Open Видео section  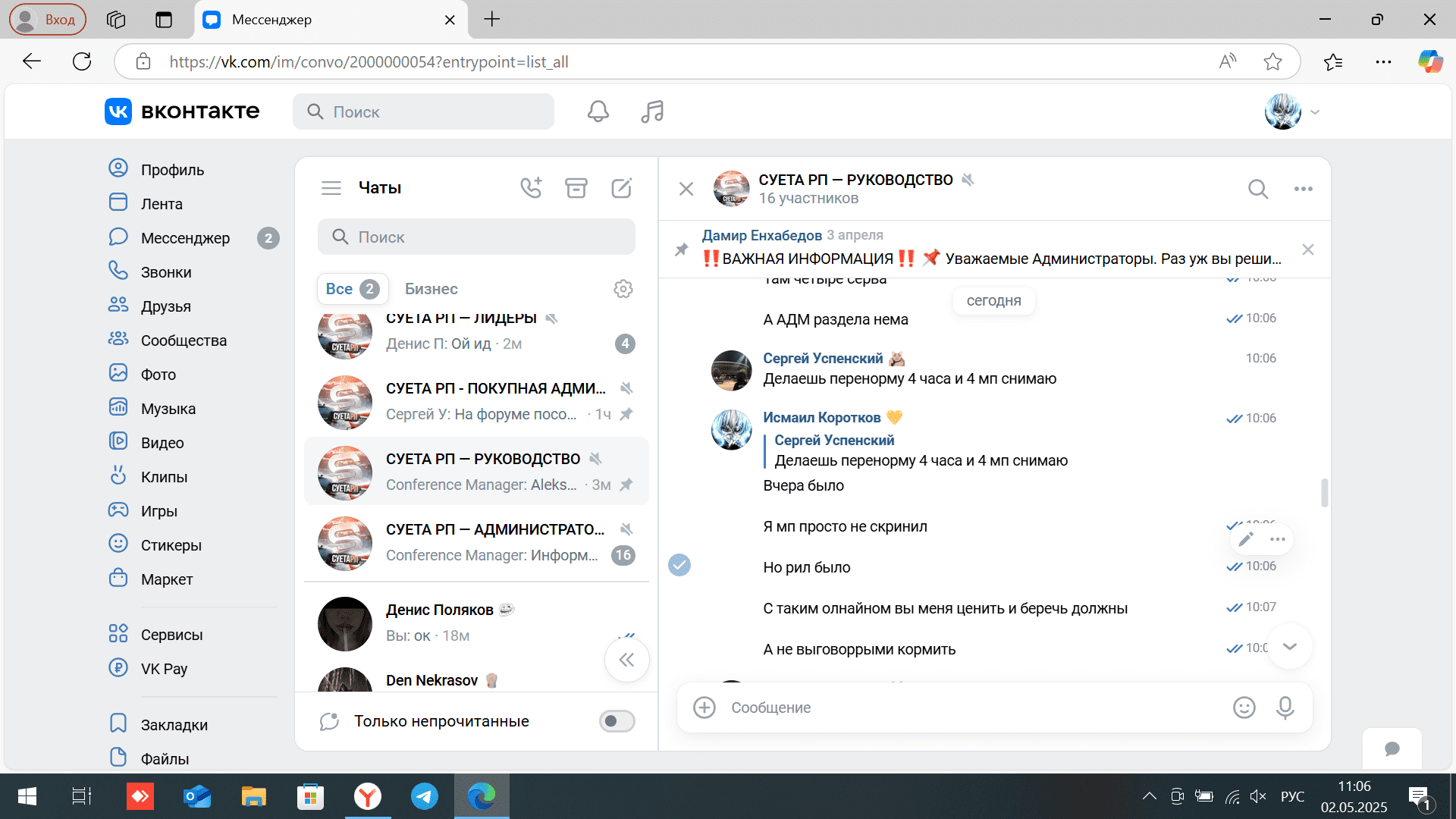point(162,443)
